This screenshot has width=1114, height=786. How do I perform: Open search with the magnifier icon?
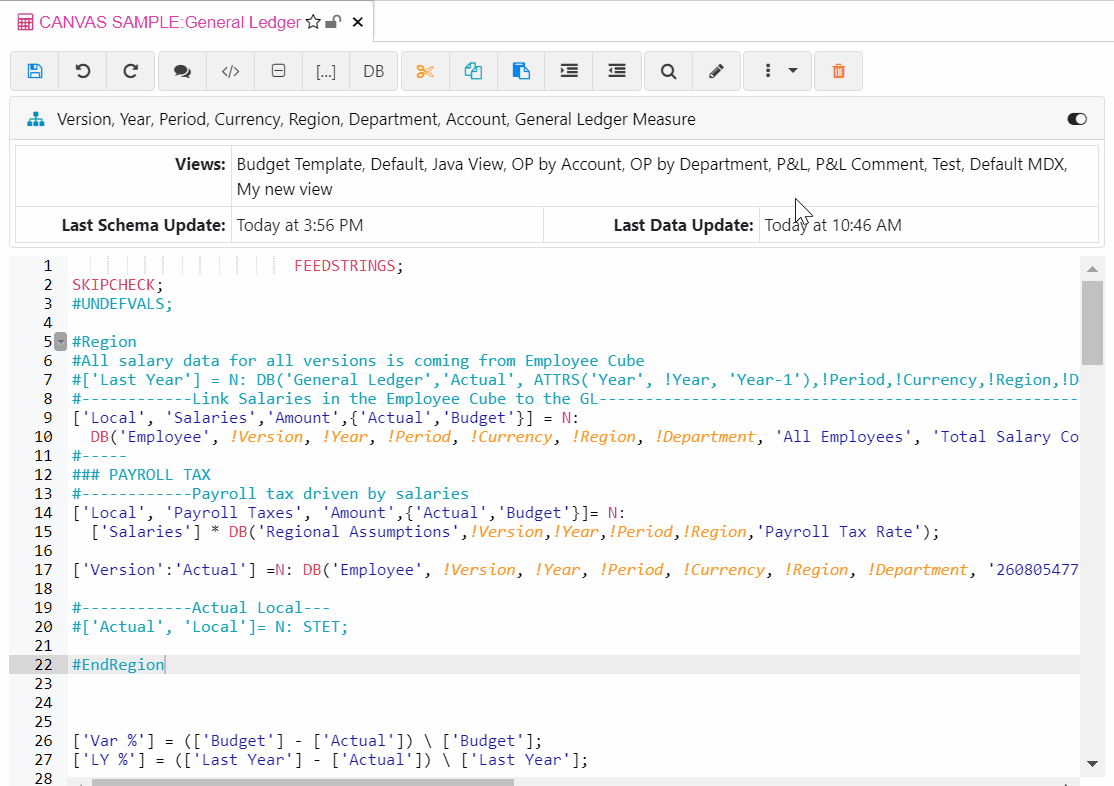668,71
